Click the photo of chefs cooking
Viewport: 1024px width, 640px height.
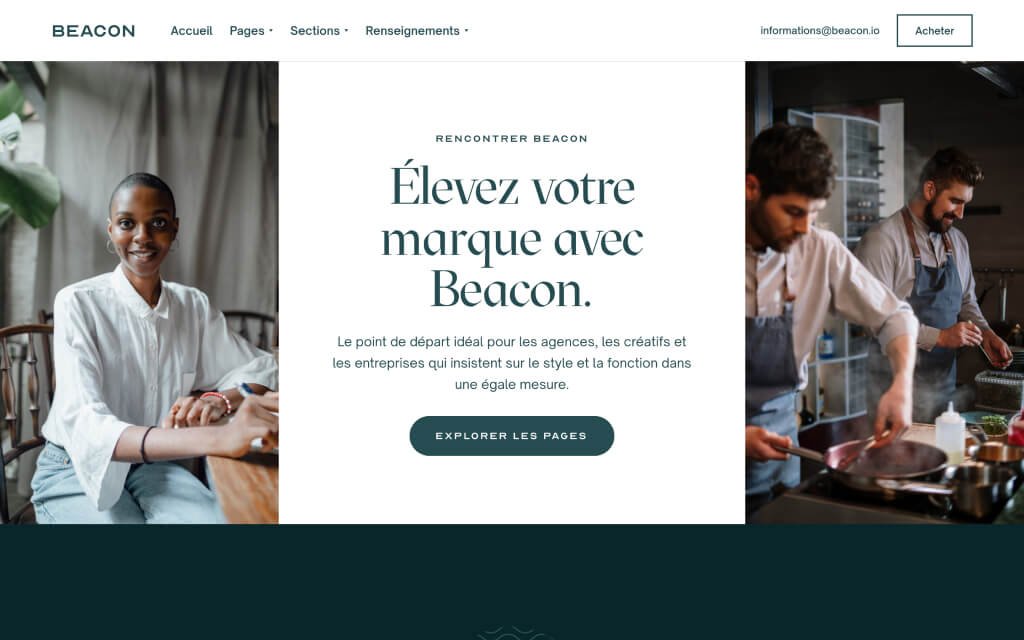point(884,293)
